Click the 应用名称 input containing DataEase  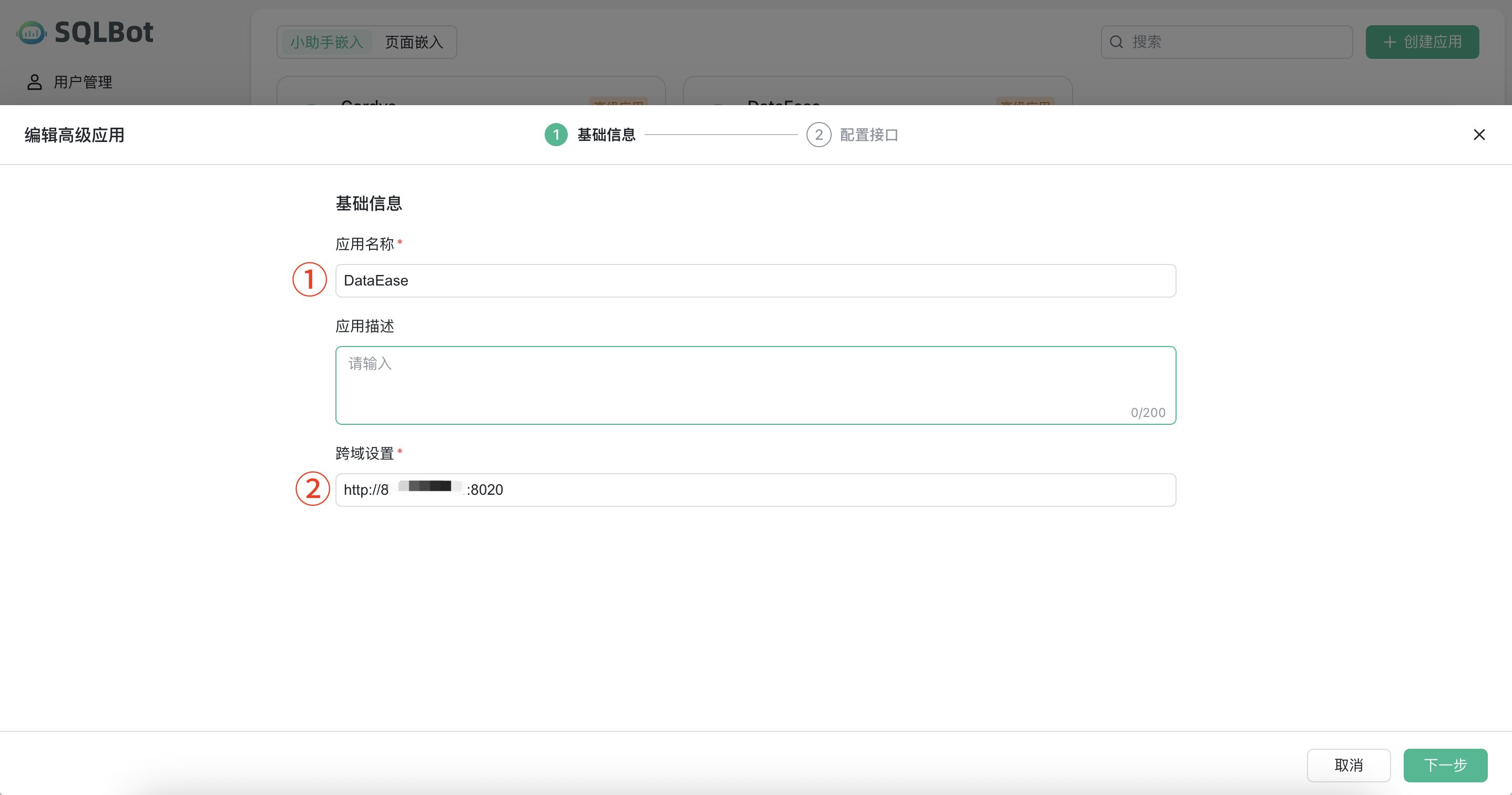pyautogui.click(x=756, y=281)
